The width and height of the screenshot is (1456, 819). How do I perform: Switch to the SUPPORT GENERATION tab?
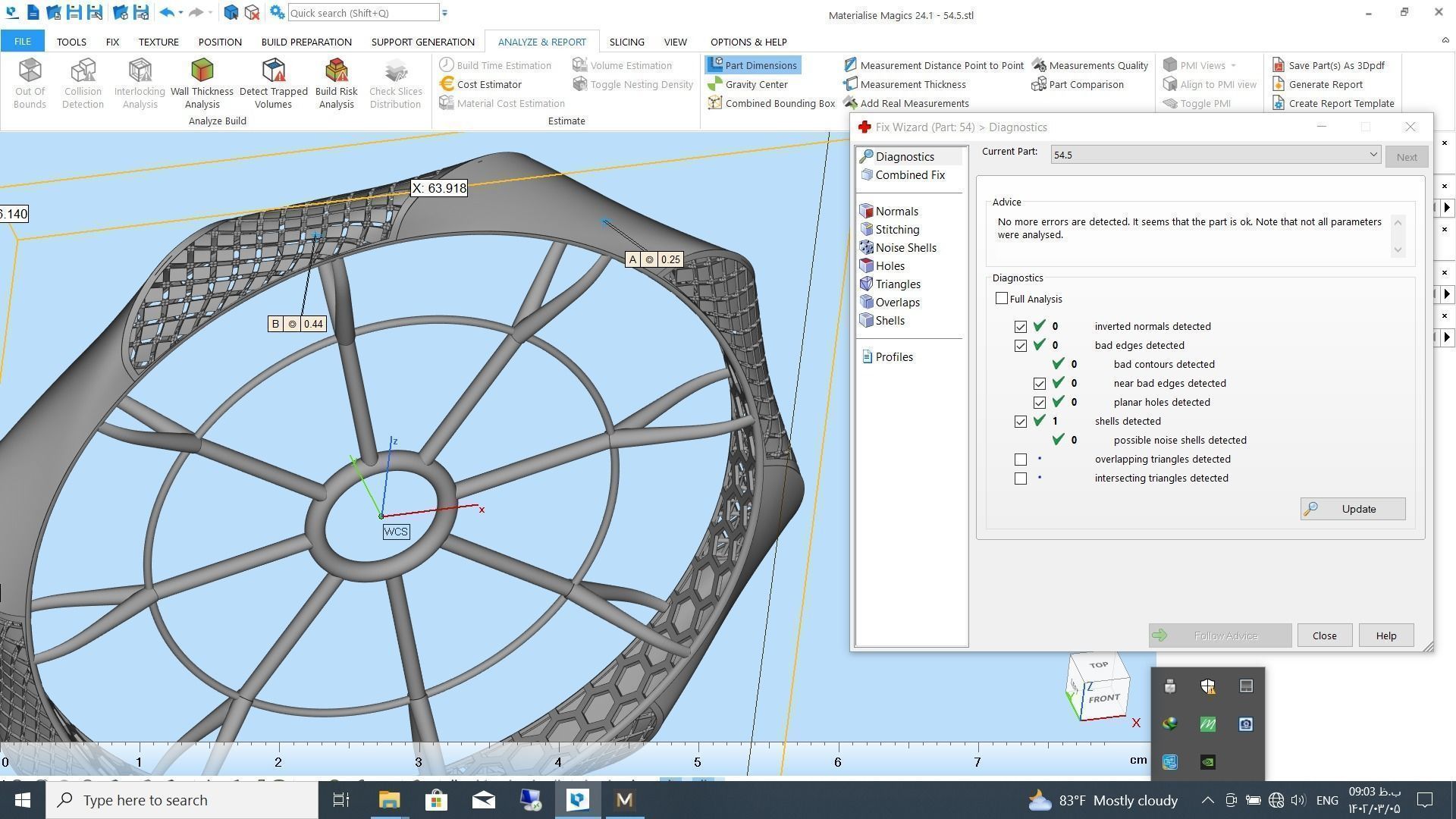tap(422, 42)
